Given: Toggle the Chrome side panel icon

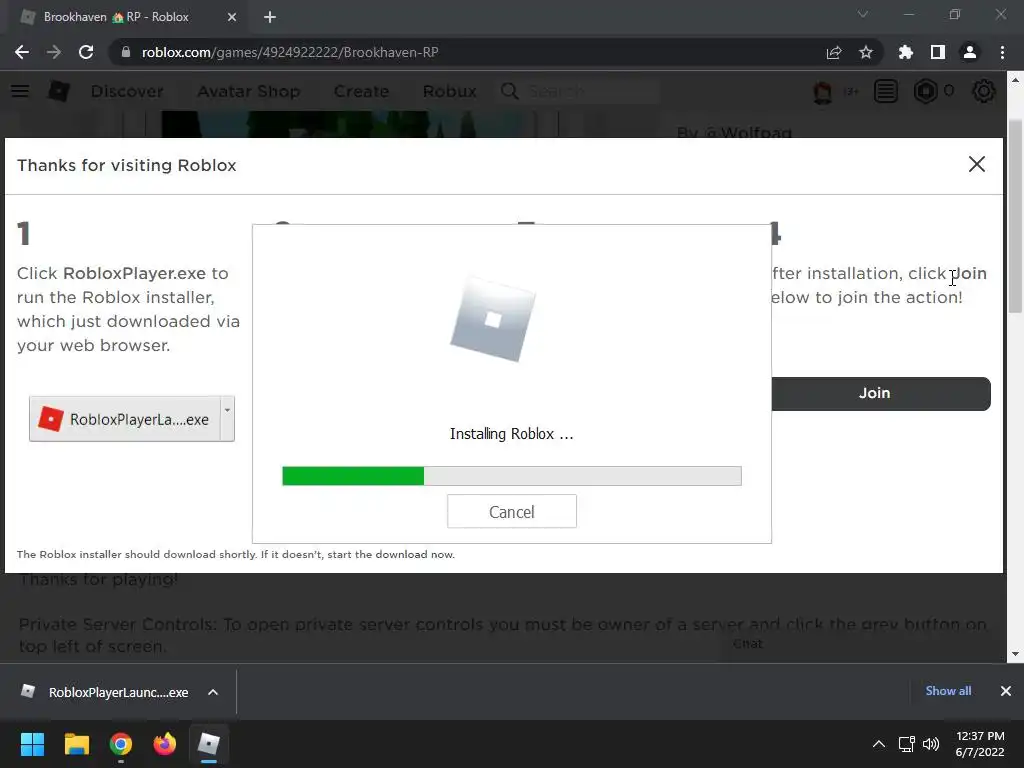Looking at the screenshot, I should coord(938,52).
